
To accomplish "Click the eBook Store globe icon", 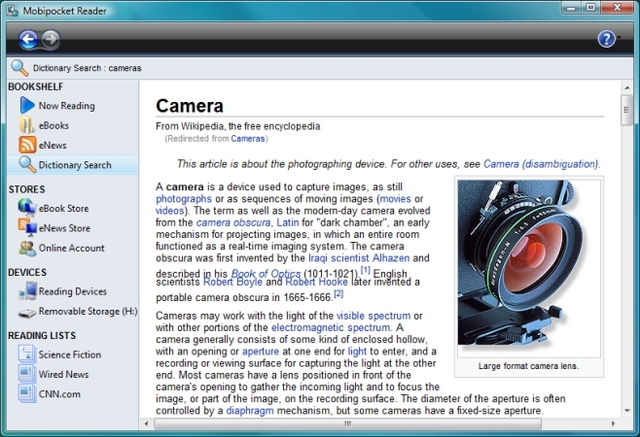I will tap(27, 207).
